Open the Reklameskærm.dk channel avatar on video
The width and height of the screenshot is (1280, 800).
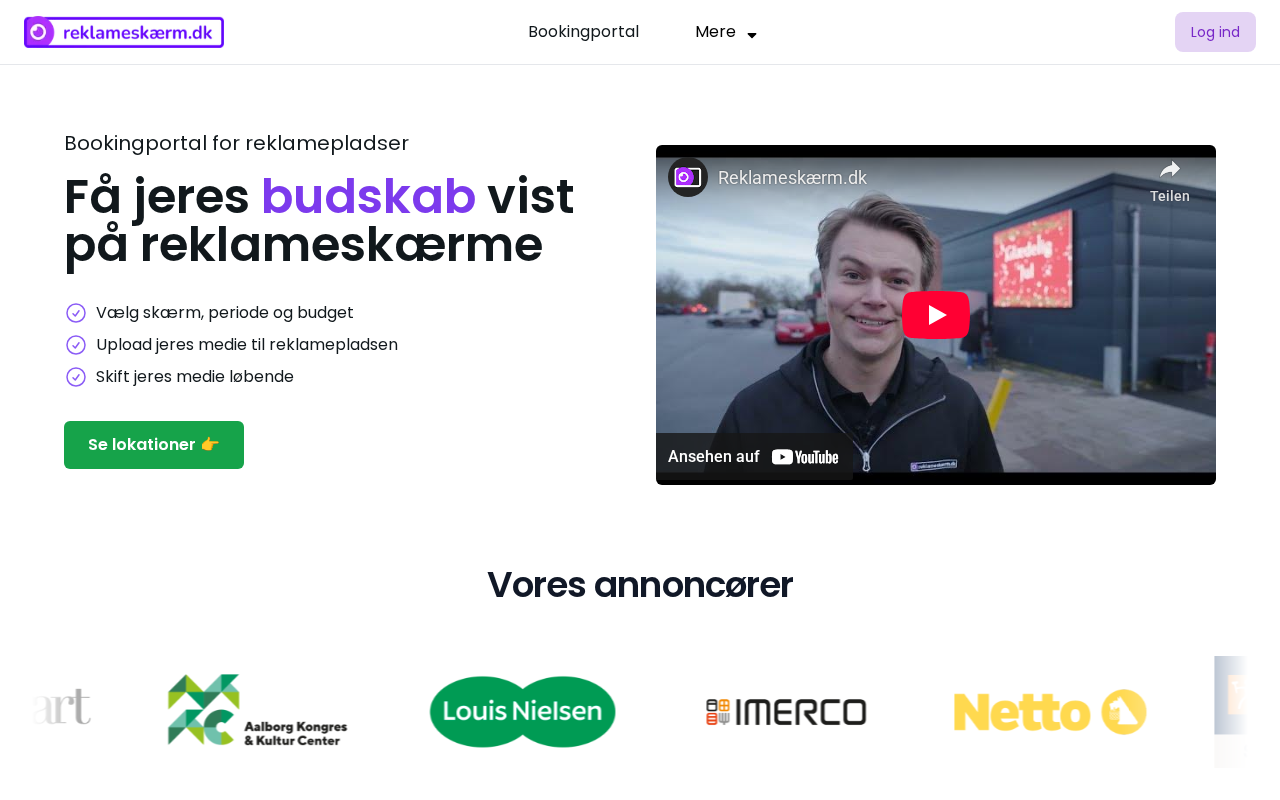688,177
